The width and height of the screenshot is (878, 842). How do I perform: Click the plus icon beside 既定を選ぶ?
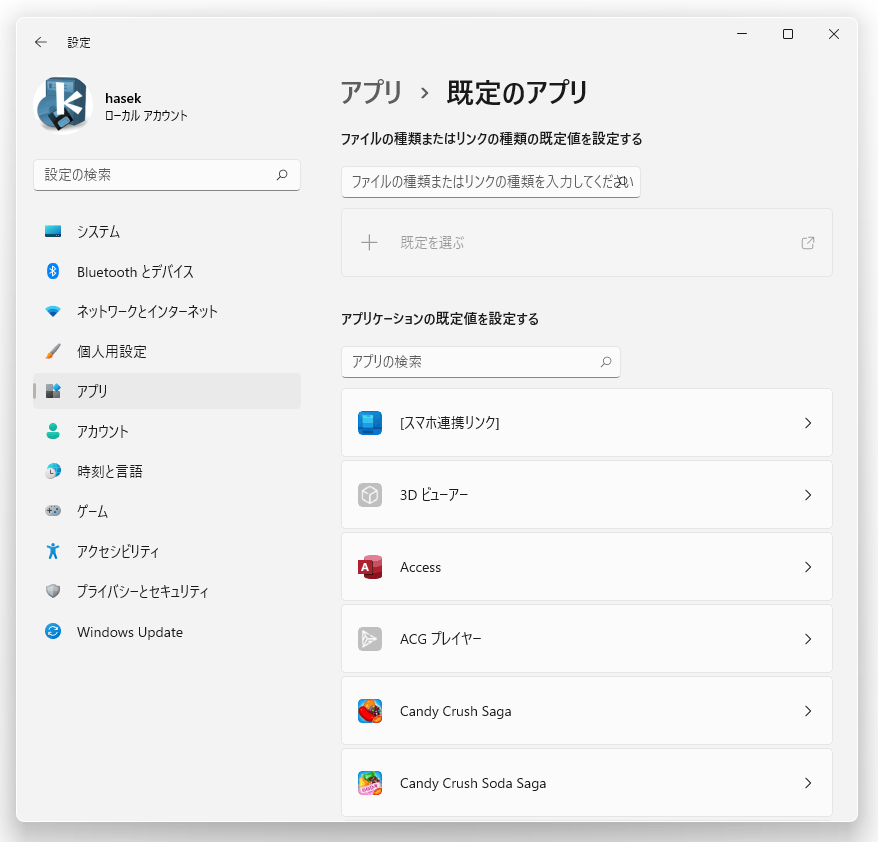point(369,242)
